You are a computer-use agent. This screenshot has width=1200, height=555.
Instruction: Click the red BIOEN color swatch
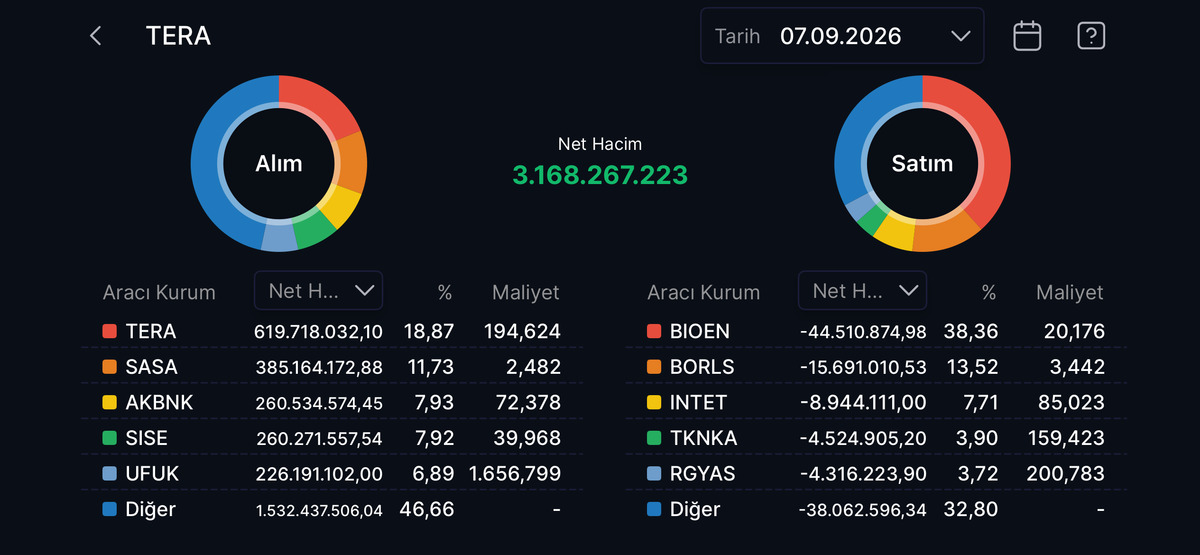(654, 331)
